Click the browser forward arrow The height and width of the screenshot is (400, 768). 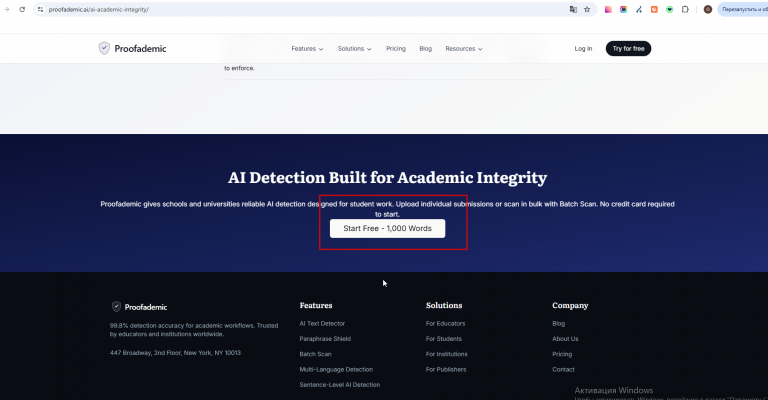[x=6, y=9]
